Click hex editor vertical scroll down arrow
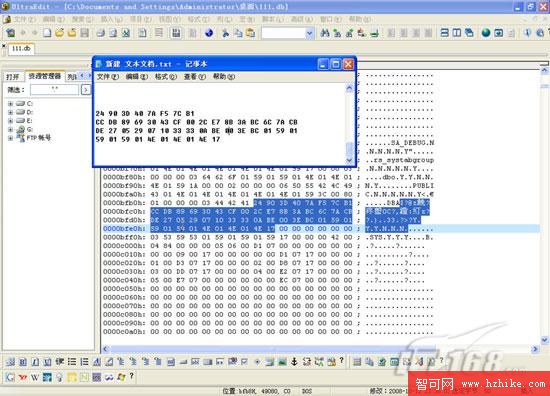Image resolution: width=550 pixels, height=396 pixels. [544, 340]
